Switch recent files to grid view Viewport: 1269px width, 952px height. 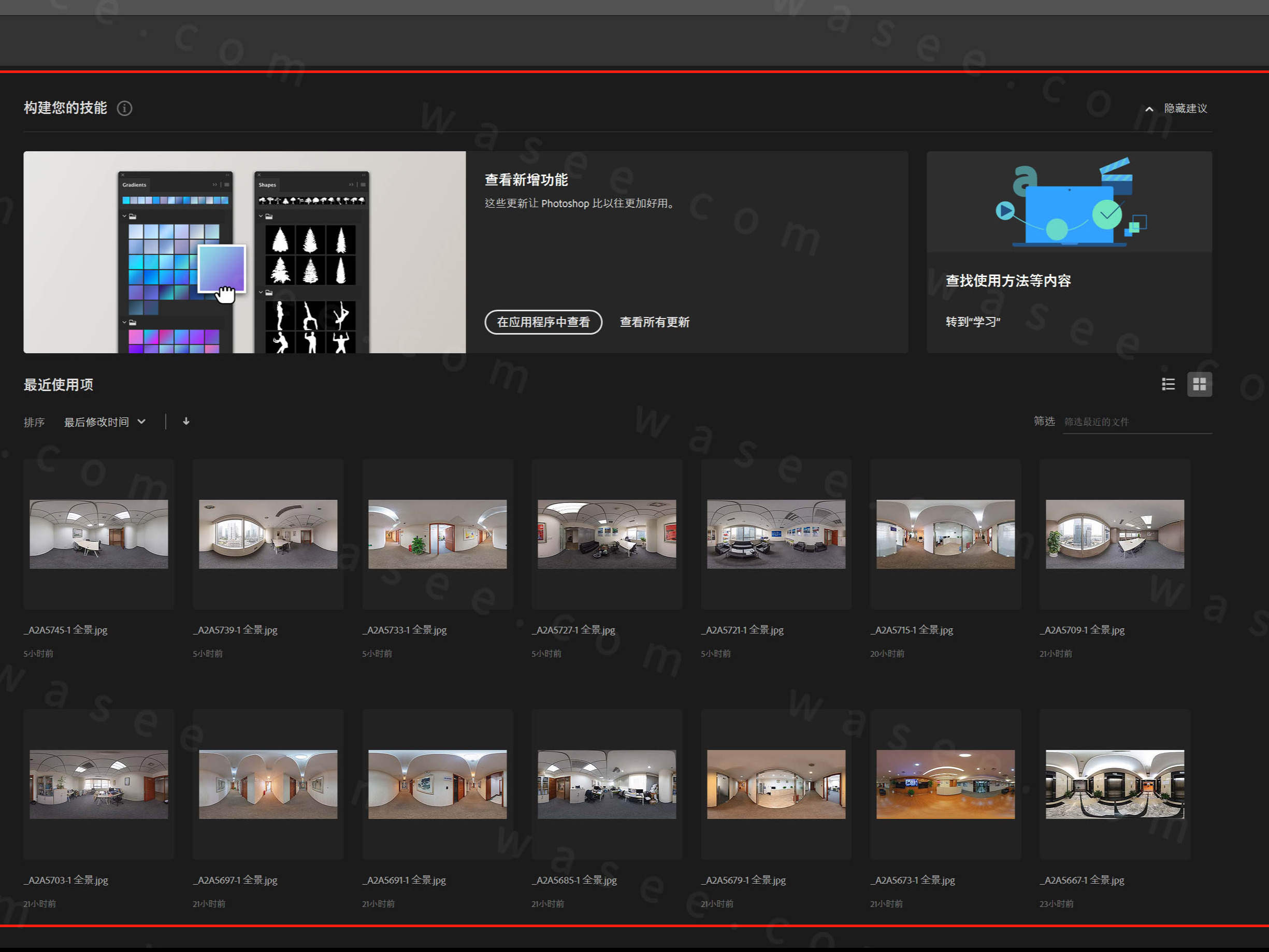pyautogui.click(x=1200, y=384)
